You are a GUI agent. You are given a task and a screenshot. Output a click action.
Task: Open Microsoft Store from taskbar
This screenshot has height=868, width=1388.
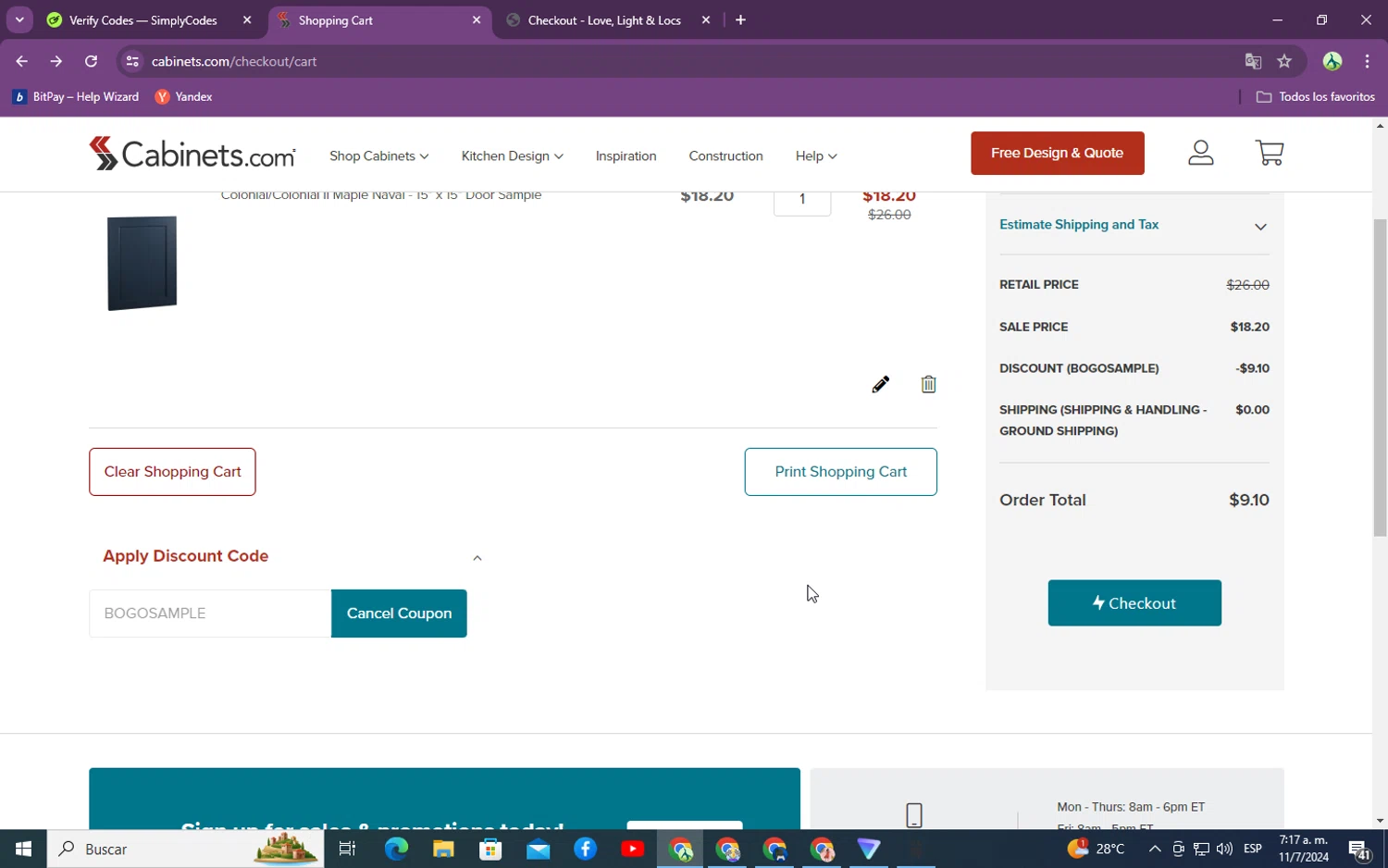490,849
